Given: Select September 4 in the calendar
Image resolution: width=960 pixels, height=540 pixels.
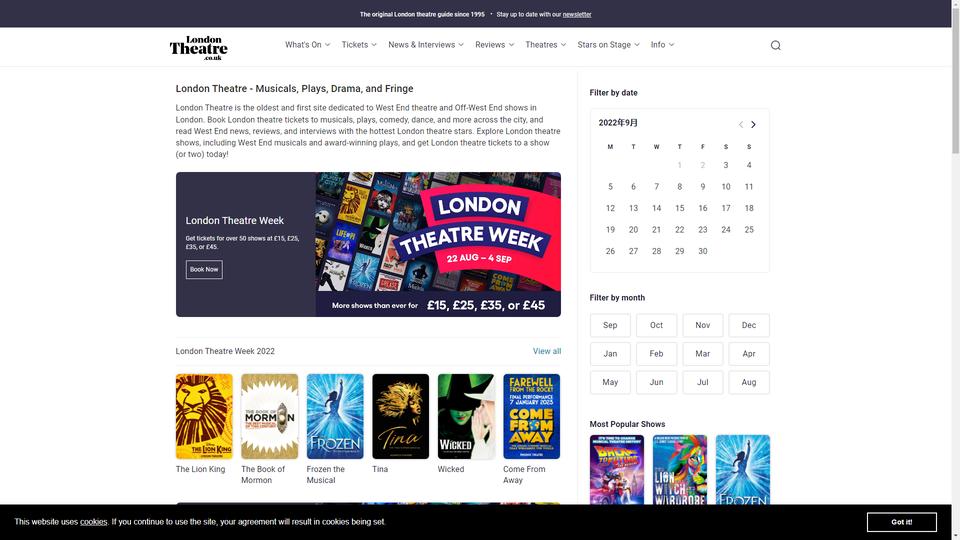Looking at the screenshot, I should pos(749,165).
